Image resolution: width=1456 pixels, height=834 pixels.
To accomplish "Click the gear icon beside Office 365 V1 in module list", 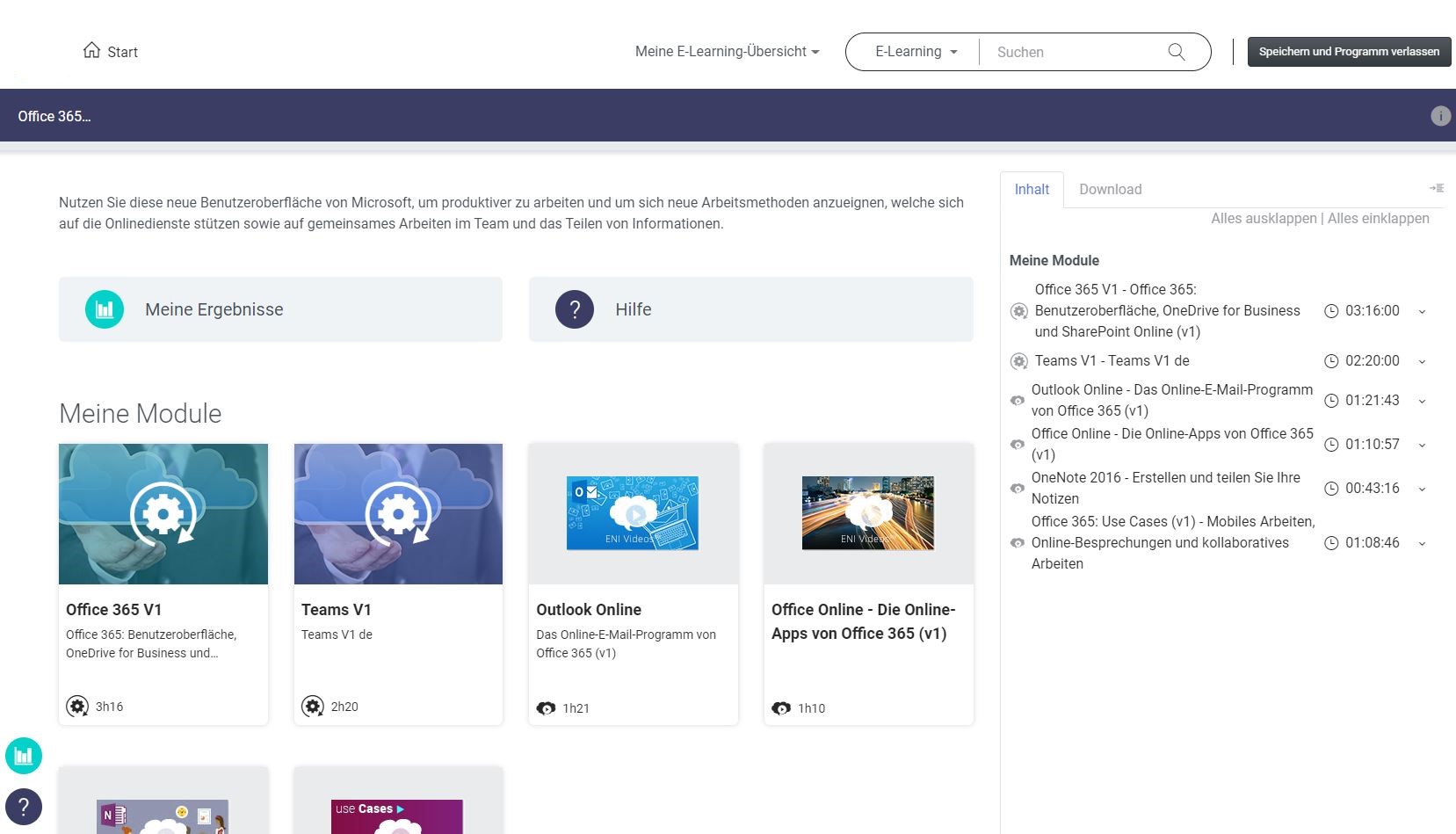I will click(1019, 311).
